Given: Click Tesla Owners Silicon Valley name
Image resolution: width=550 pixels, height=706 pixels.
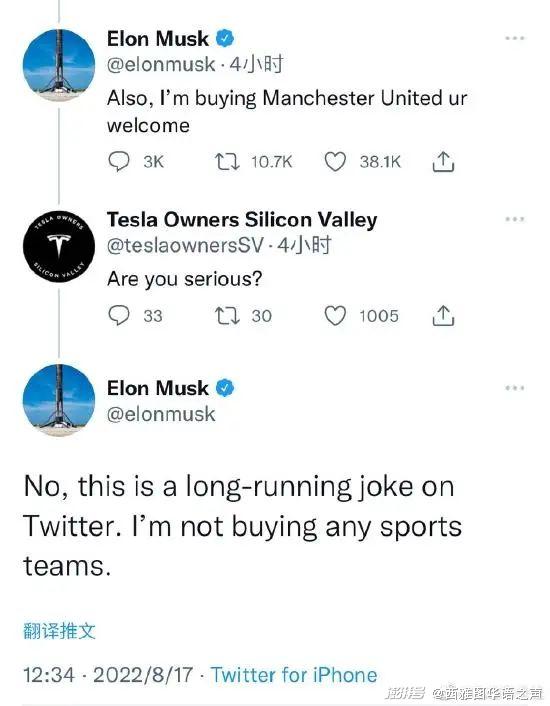Looking at the screenshot, I should [242, 220].
